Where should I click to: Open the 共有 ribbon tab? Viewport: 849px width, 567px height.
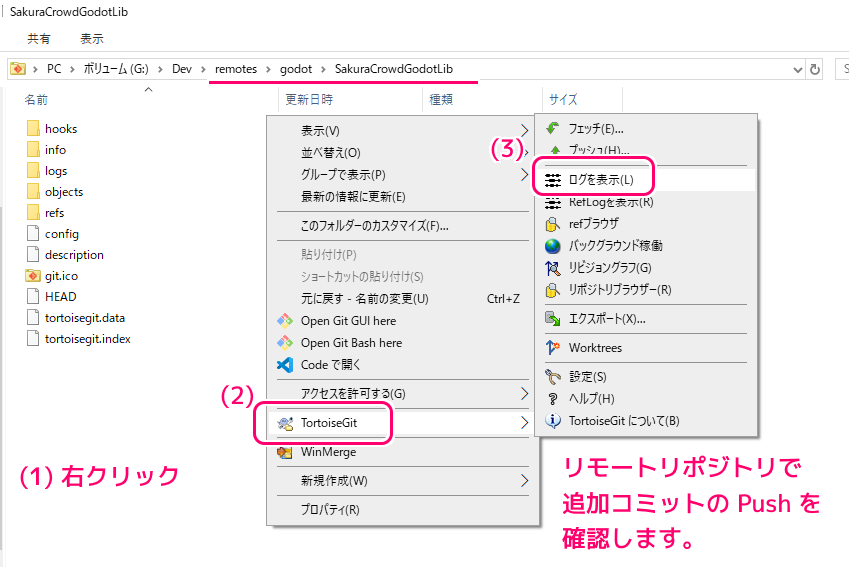39,39
